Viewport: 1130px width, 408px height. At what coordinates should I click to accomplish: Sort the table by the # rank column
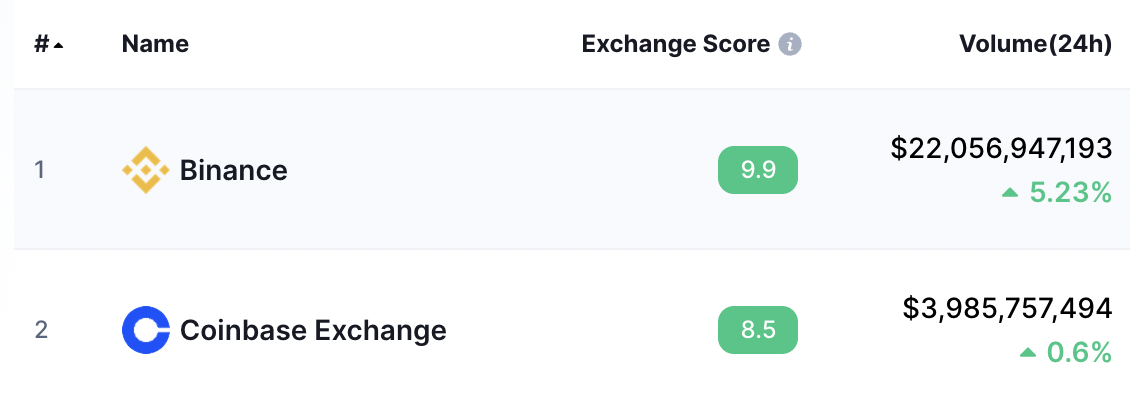click(48, 45)
